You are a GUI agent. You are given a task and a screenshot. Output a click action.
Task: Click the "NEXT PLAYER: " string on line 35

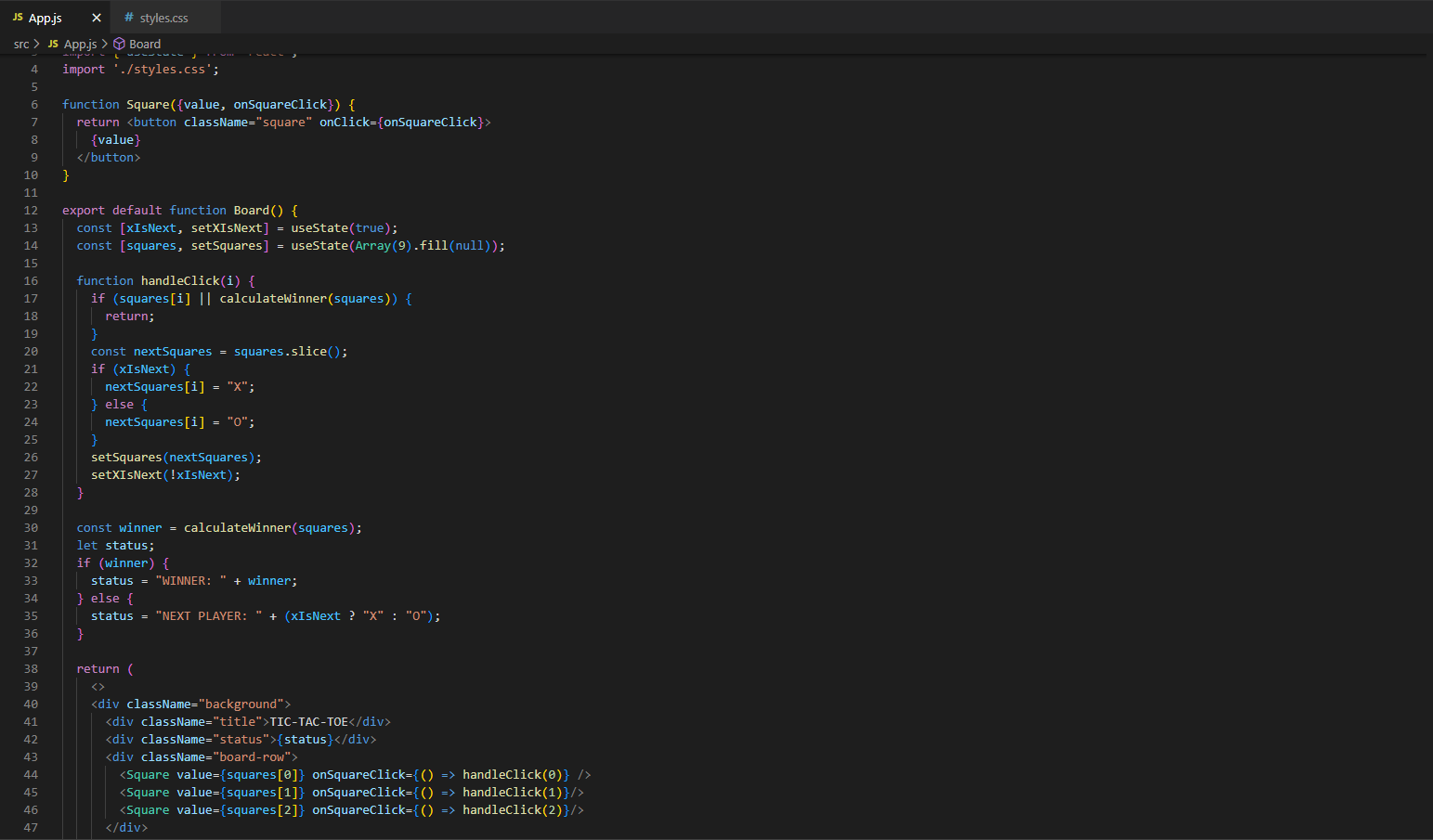(209, 616)
